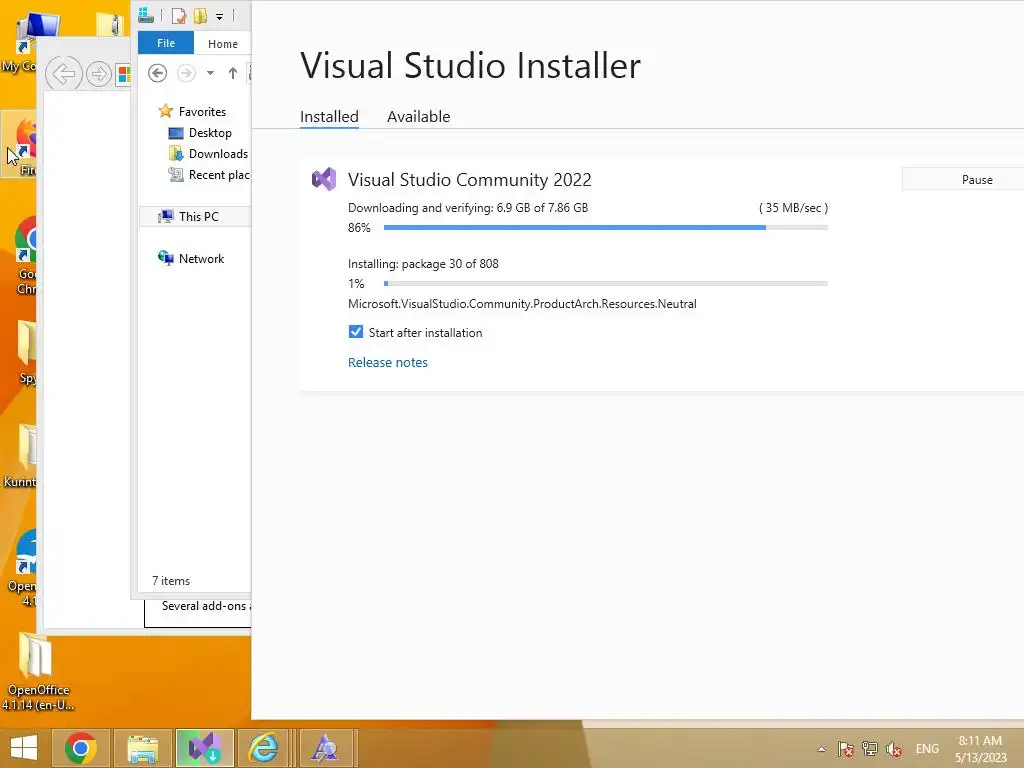Open Downloads in Favorites list
This screenshot has height=768, width=1024.
[218, 153]
